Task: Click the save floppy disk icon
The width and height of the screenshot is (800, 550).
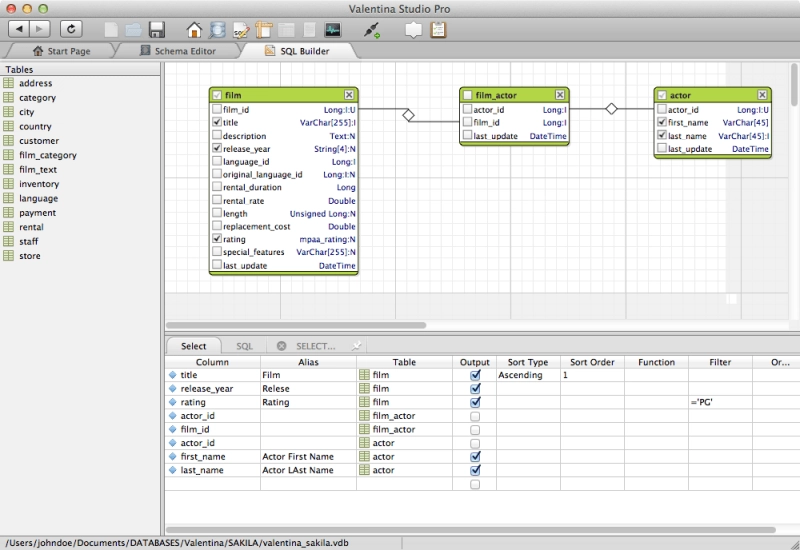Action: pyautogui.click(x=157, y=30)
